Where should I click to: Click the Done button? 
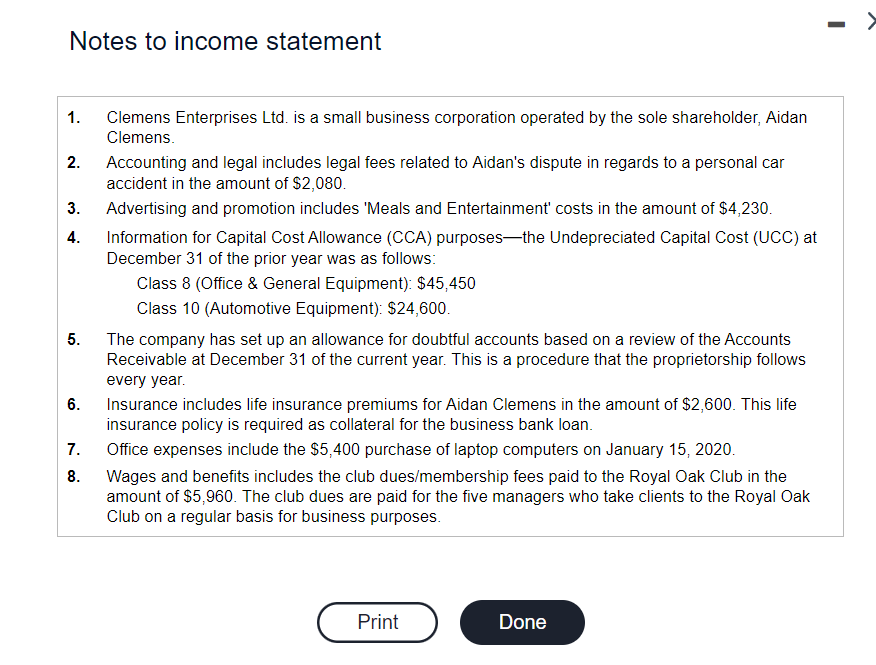(x=522, y=622)
